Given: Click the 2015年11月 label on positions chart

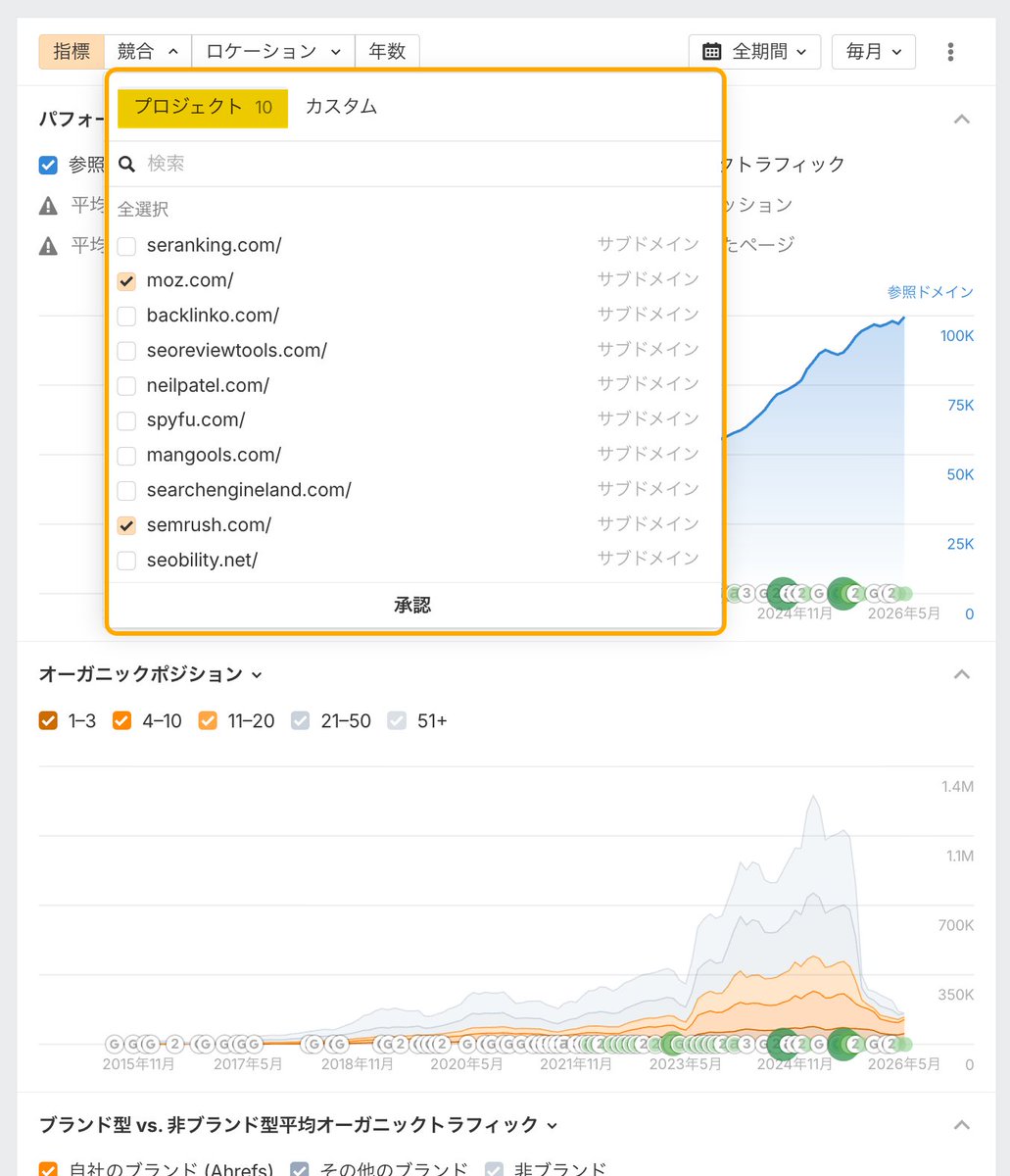Looking at the screenshot, I should pos(139,1064).
